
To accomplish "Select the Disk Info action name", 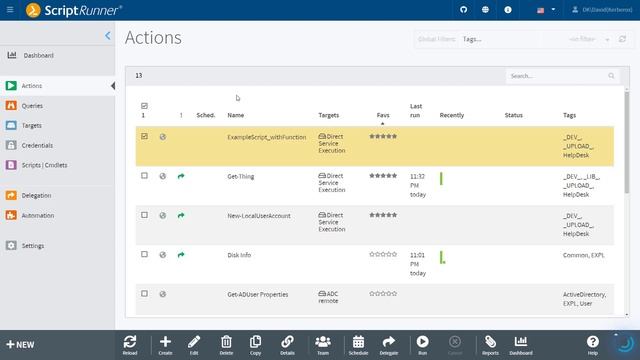I will pos(239,255).
